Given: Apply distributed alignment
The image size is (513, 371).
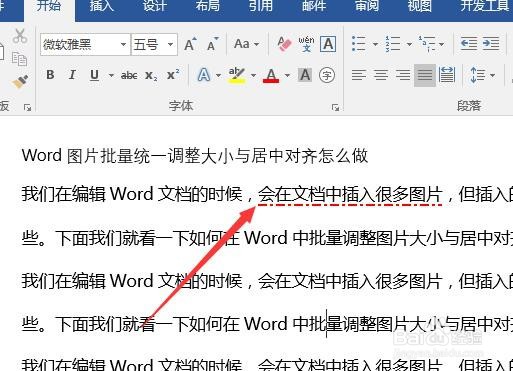Looking at the screenshot, I should click(x=447, y=75).
